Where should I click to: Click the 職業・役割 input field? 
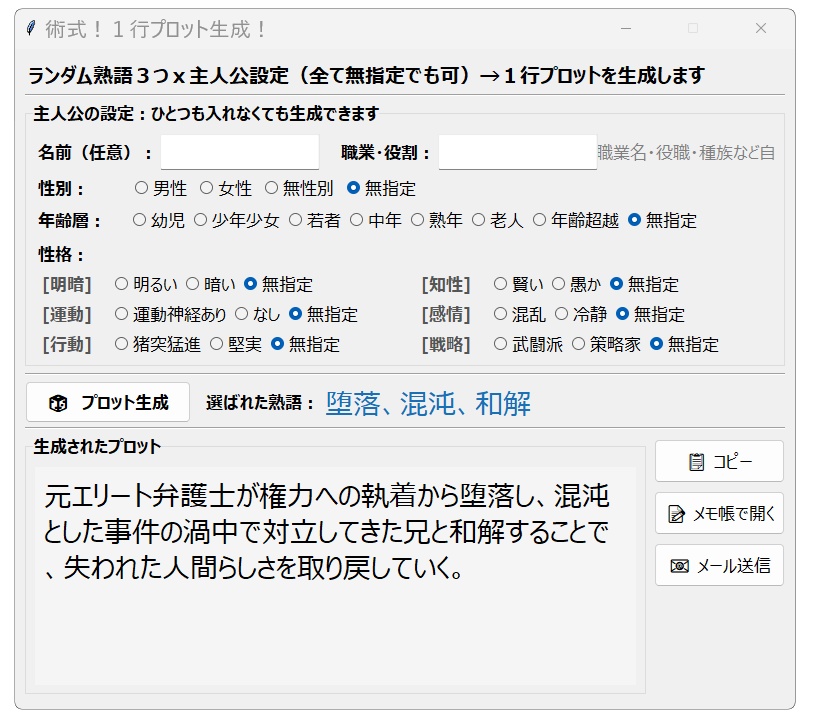[516, 151]
